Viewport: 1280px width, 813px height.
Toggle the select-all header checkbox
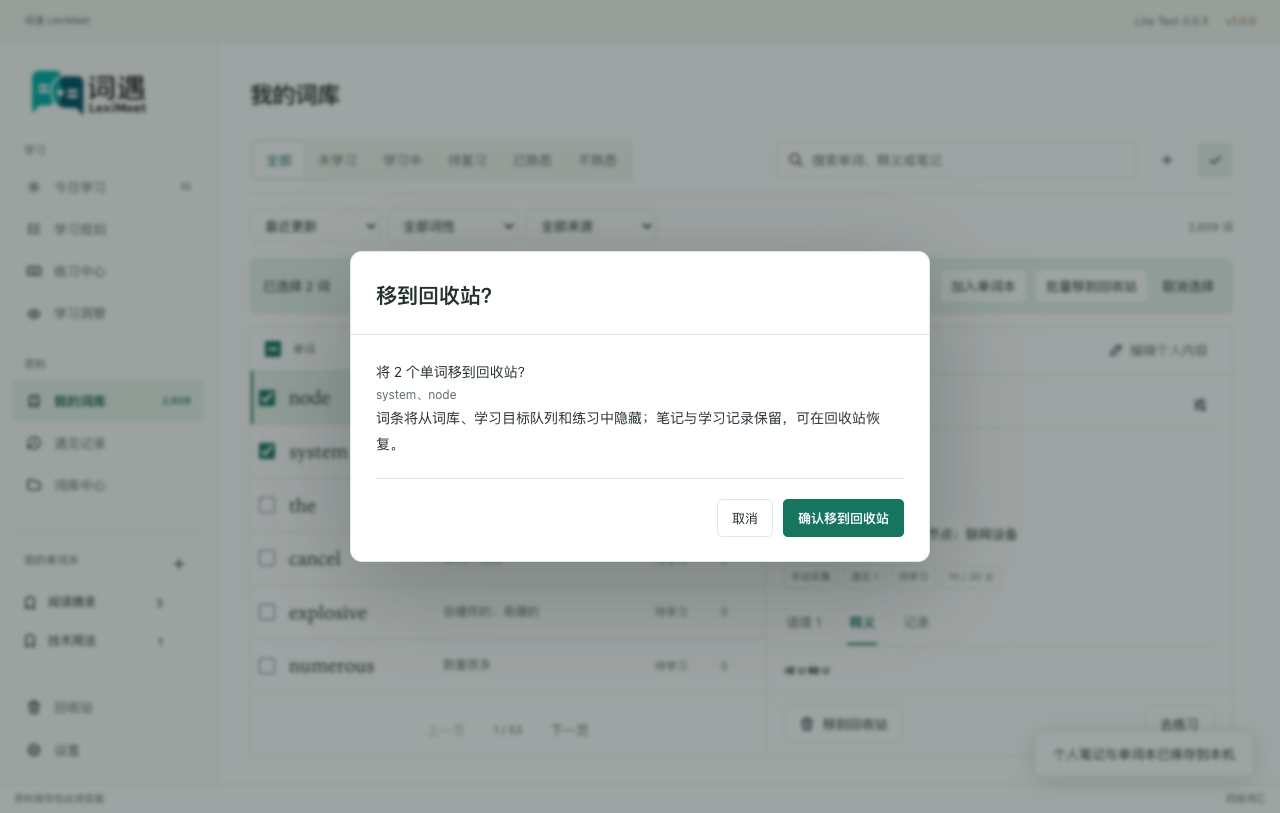[x=273, y=349]
